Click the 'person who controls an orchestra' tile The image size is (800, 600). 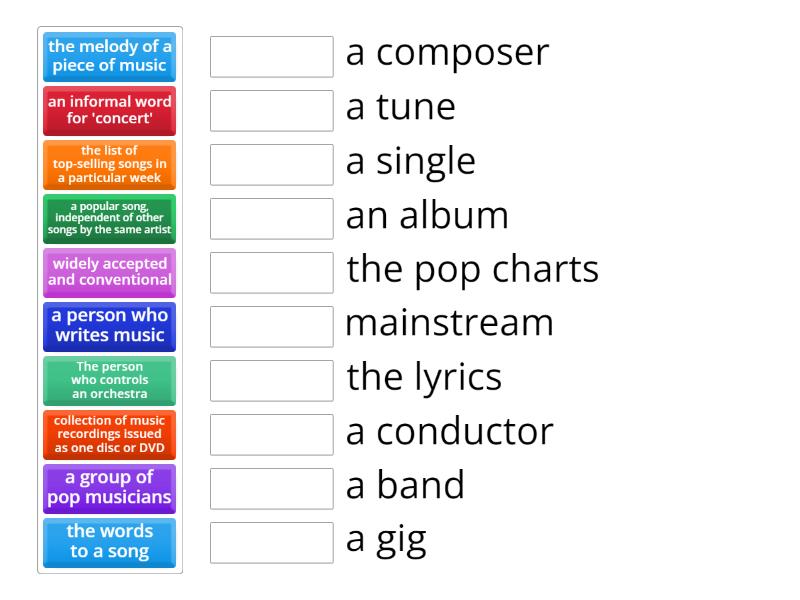(109, 380)
